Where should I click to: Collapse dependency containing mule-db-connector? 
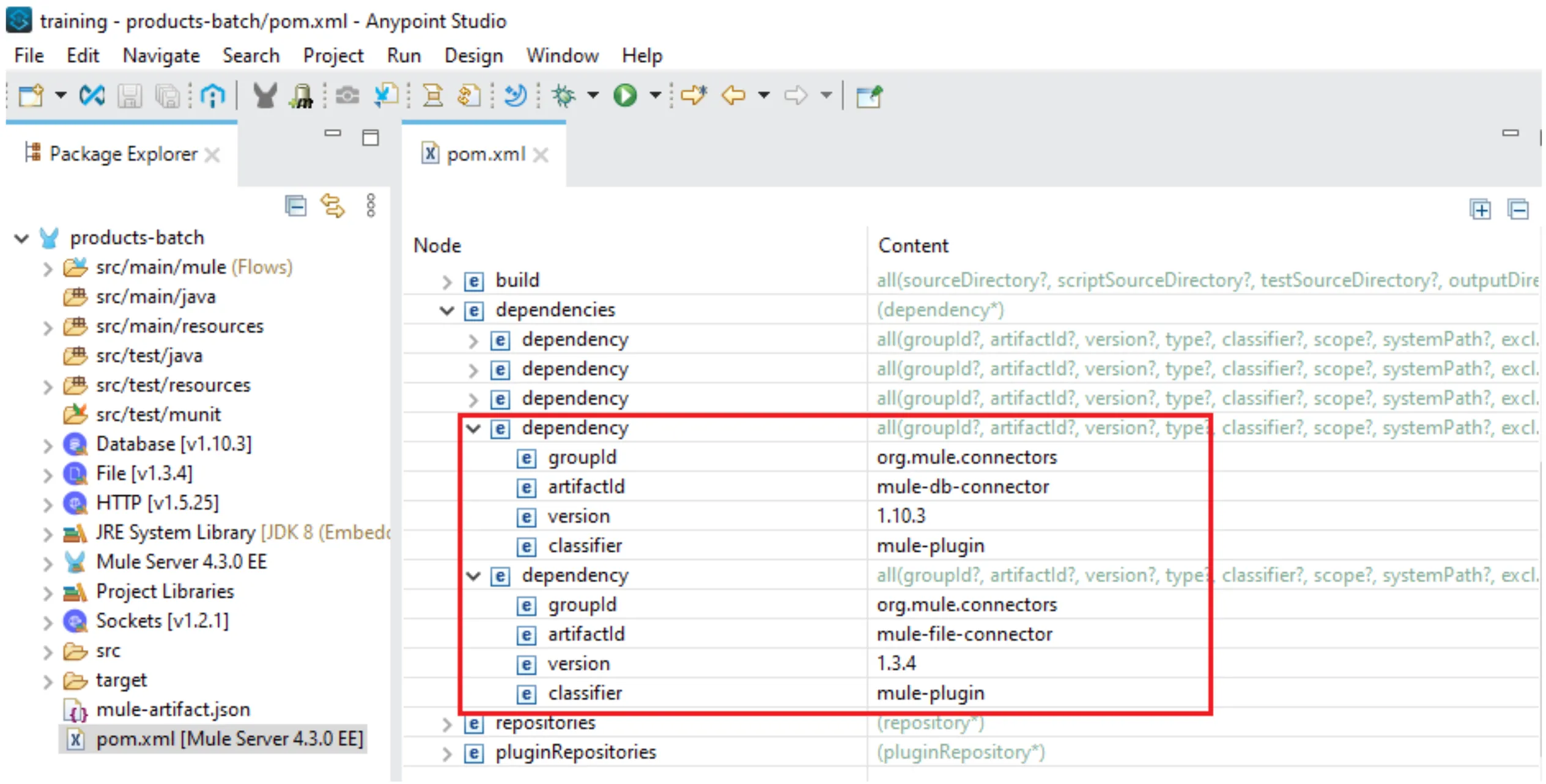point(473,429)
